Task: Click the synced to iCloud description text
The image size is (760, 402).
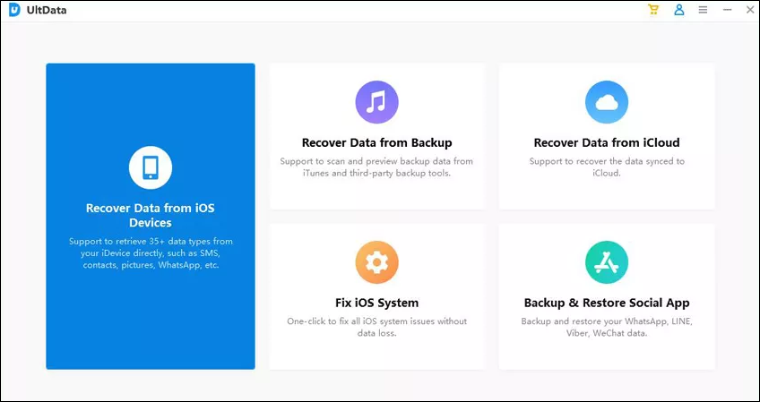Action: pos(607,167)
